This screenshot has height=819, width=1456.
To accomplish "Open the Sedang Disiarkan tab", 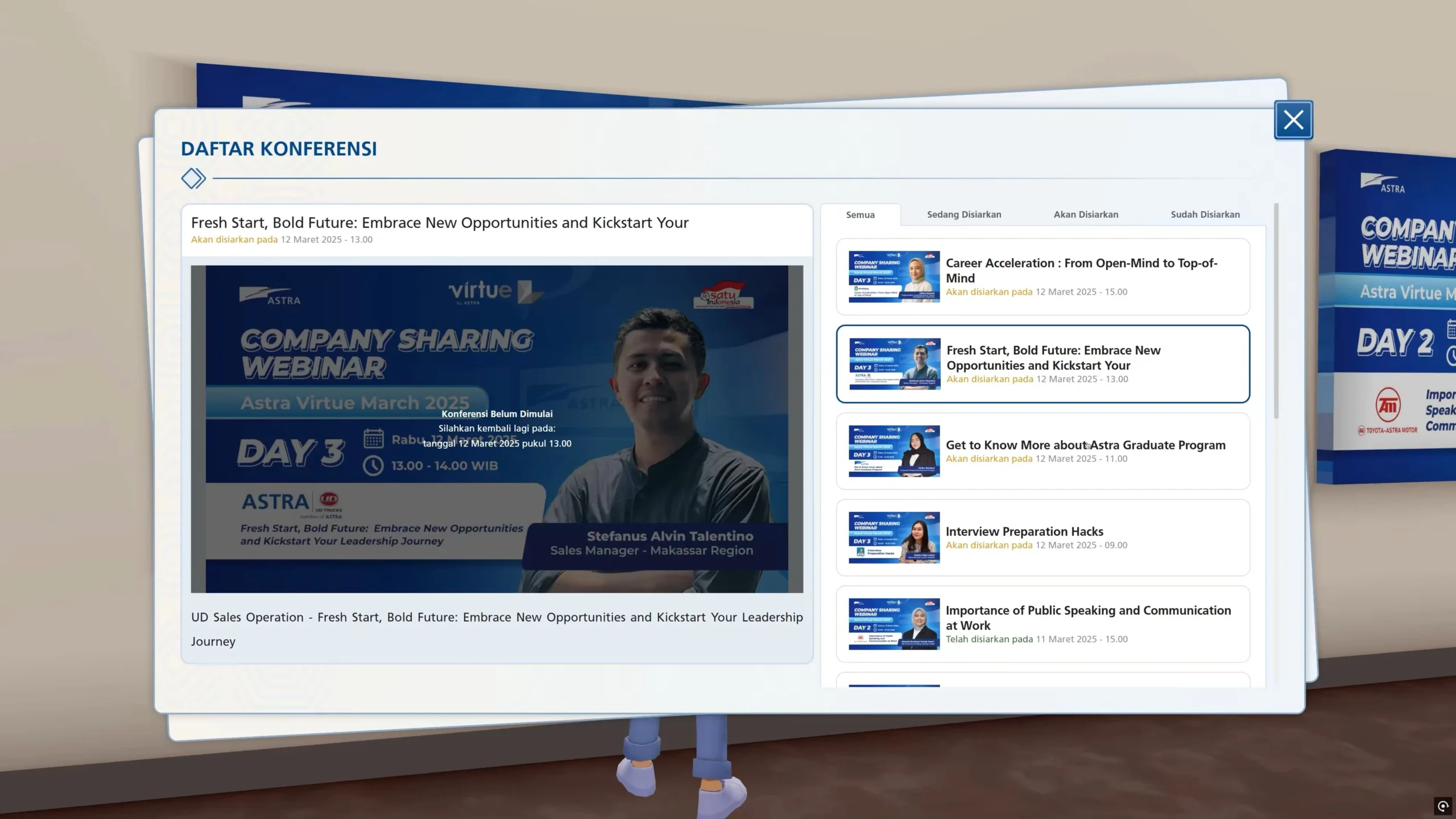I will tap(964, 214).
